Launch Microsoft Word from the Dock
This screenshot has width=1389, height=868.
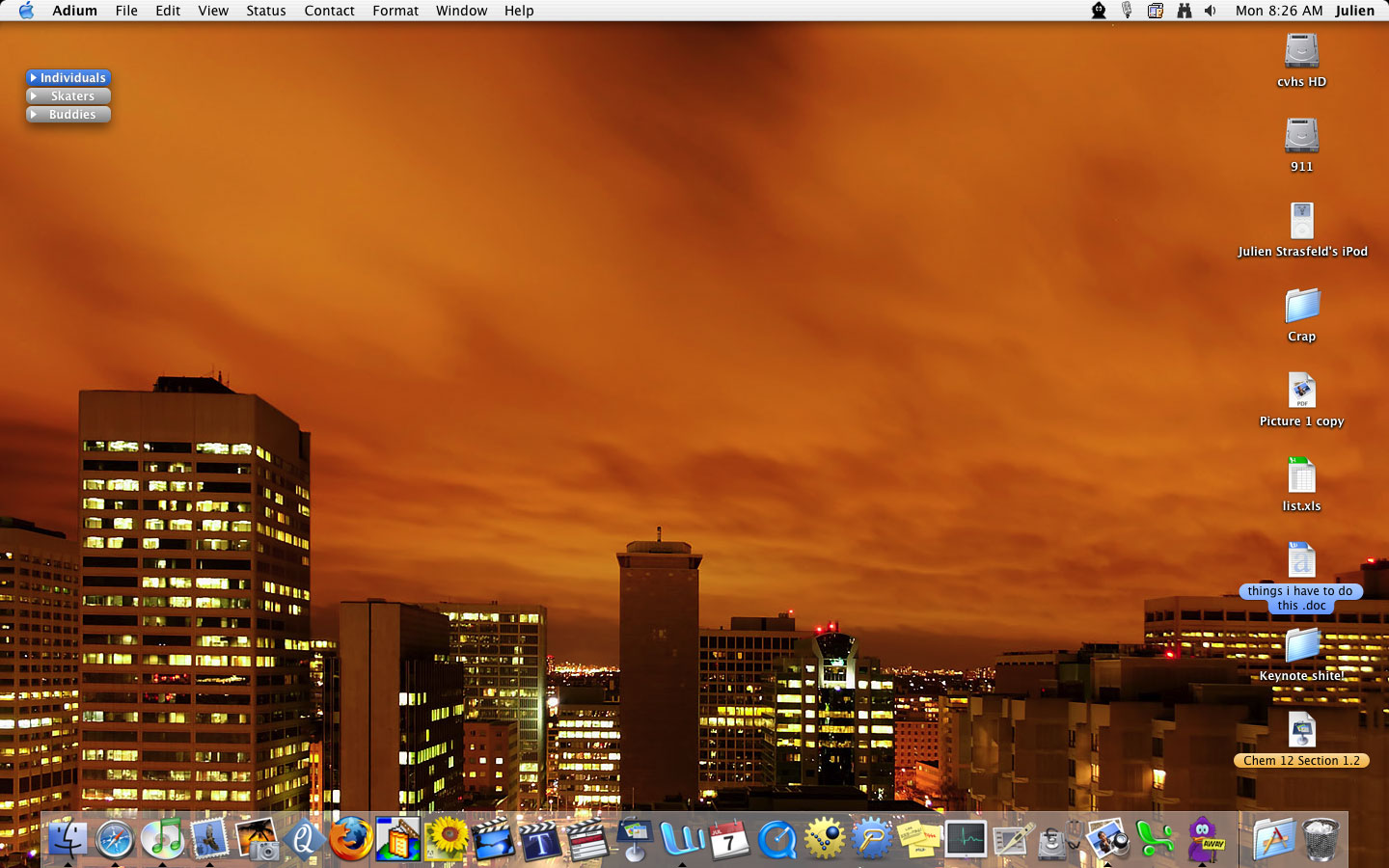(x=682, y=838)
